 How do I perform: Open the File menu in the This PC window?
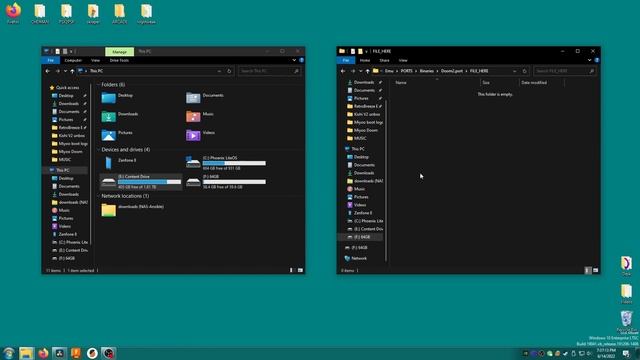click(x=51, y=60)
